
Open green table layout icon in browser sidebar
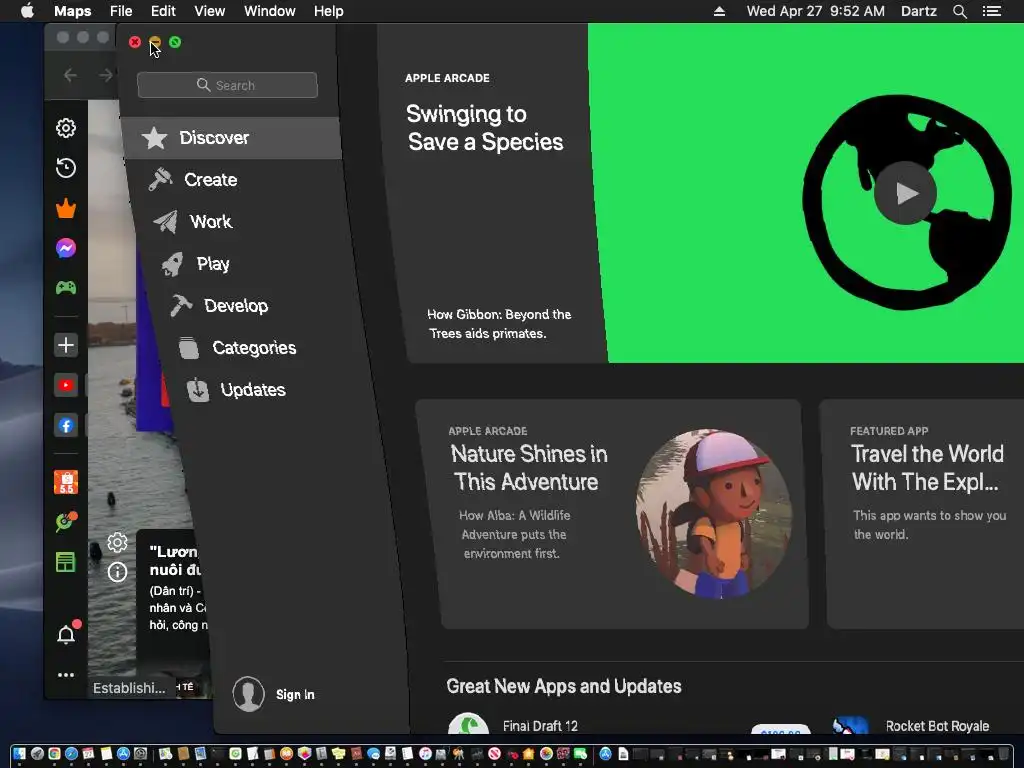pyautogui.click(x=66, y=562)
